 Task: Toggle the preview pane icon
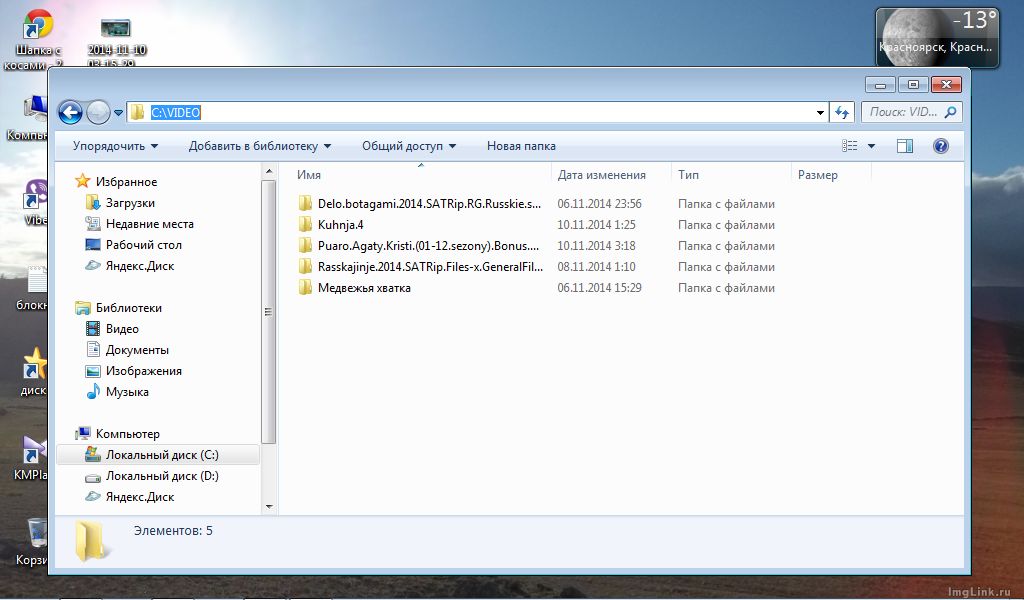[x=904, y=146]
